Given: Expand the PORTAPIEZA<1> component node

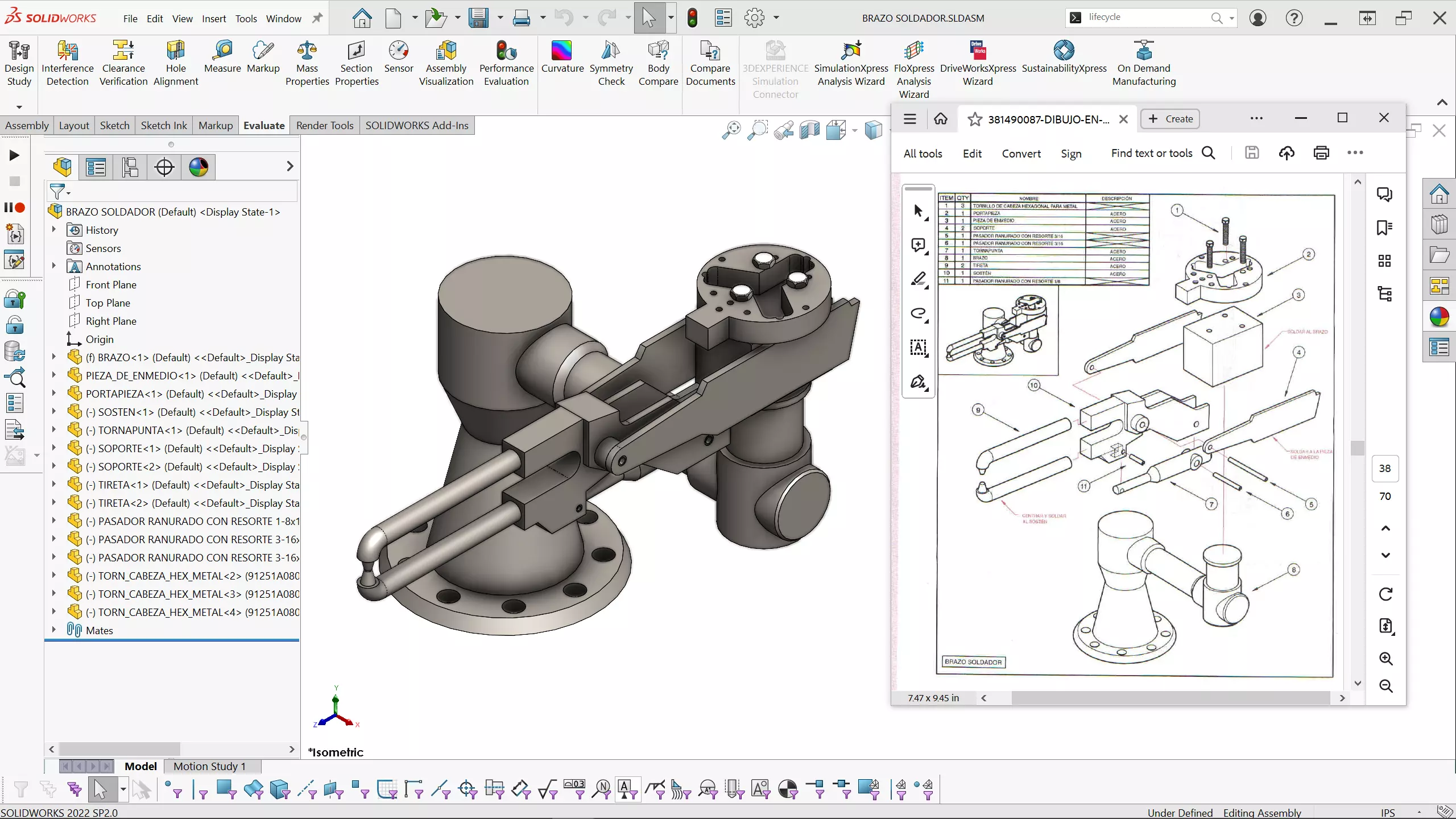Looking at the screenshot, I should coord(54,394).
